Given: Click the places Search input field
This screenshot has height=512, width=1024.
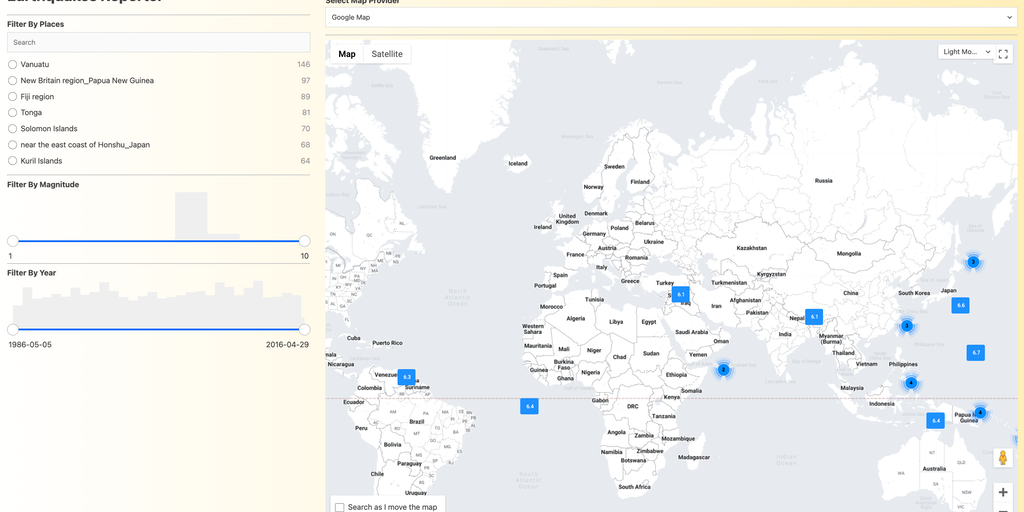Looking at the screenshot, I should (158, 42).
